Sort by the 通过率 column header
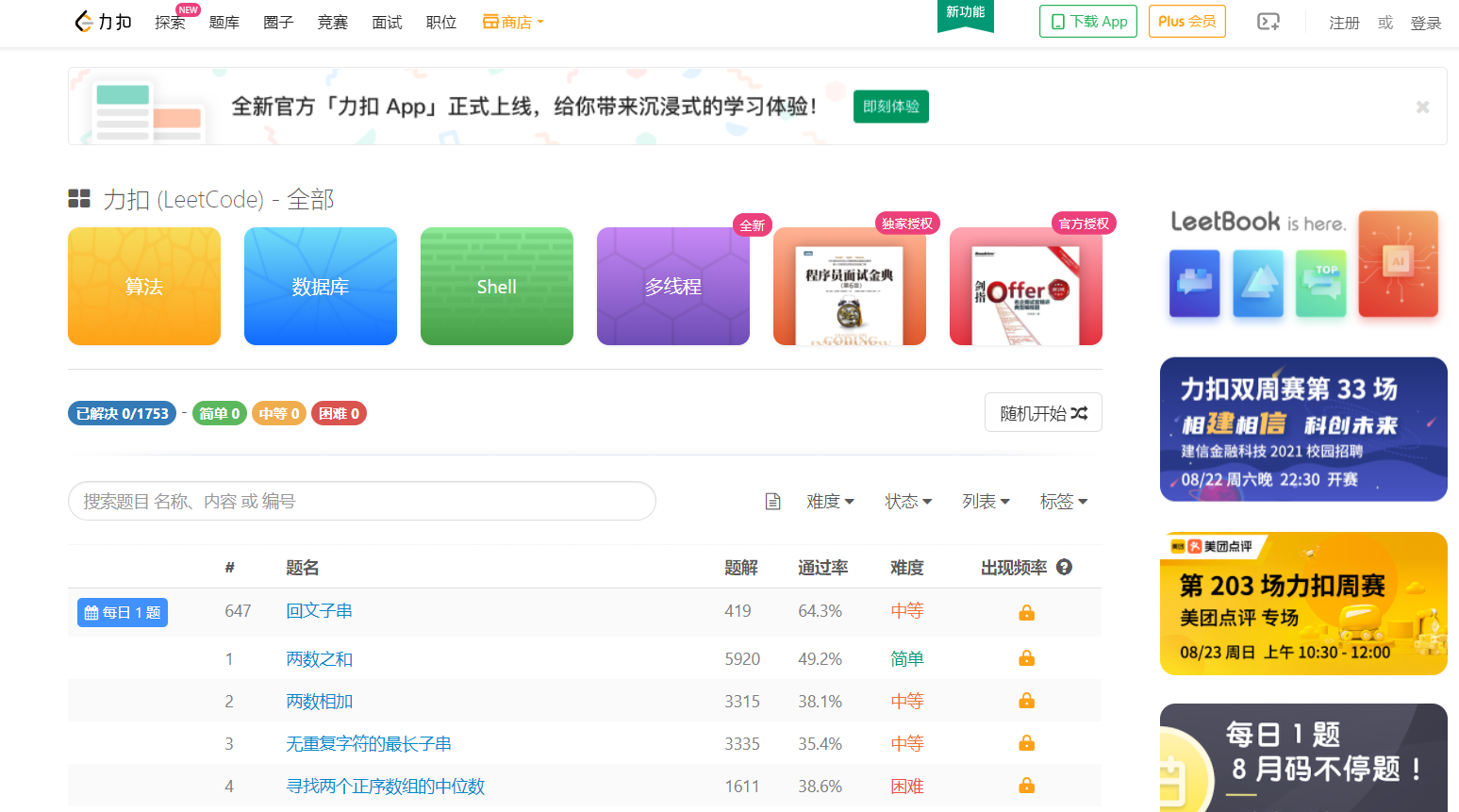Image resolution: width=1459 pixels, height=812 pixels. point(822,568)
